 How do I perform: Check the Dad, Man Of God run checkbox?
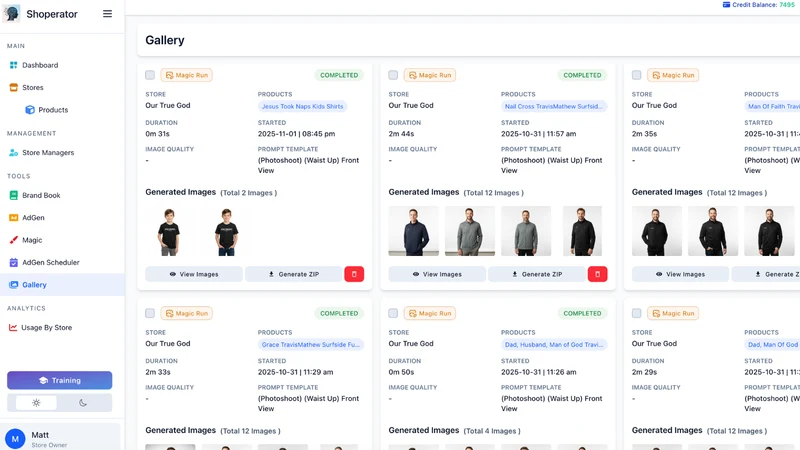coord(636,313)
